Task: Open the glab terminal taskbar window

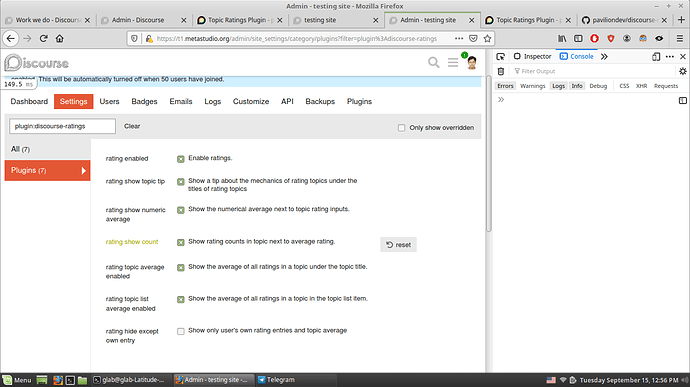Action: [x=132, y=380]
